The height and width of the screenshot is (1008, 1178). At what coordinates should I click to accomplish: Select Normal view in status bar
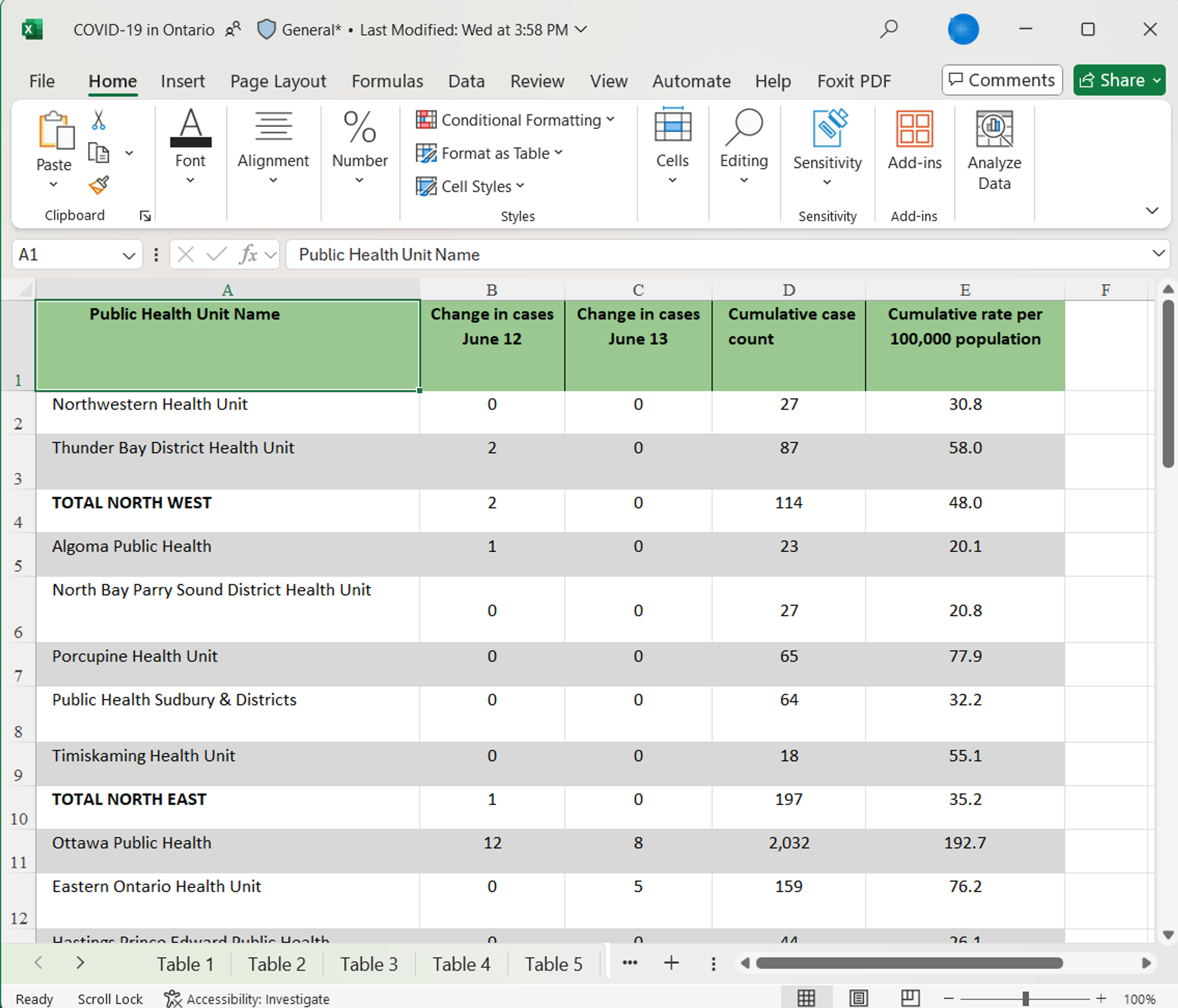coord(806,998)
